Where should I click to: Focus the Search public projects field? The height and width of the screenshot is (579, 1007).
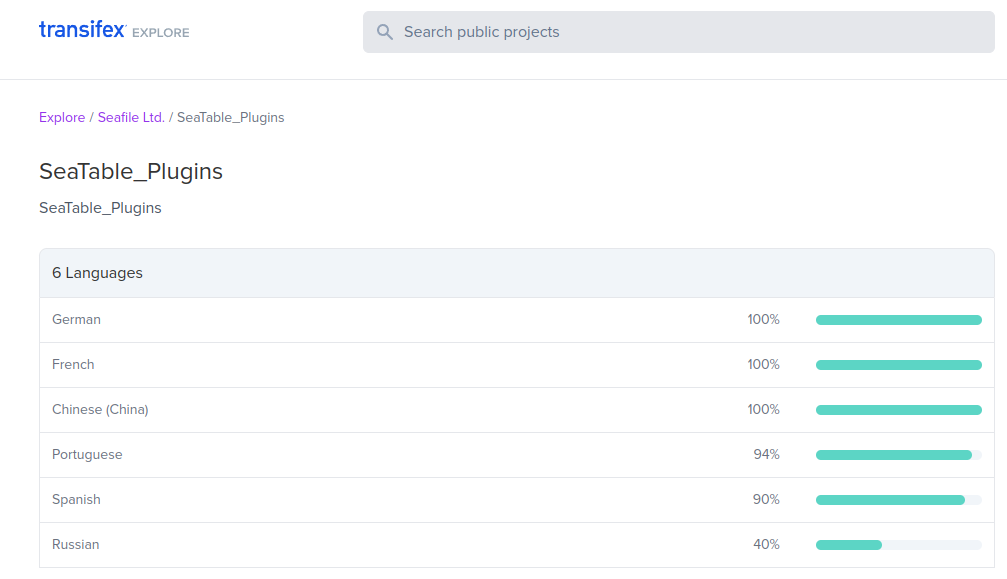tap(680, 32)
